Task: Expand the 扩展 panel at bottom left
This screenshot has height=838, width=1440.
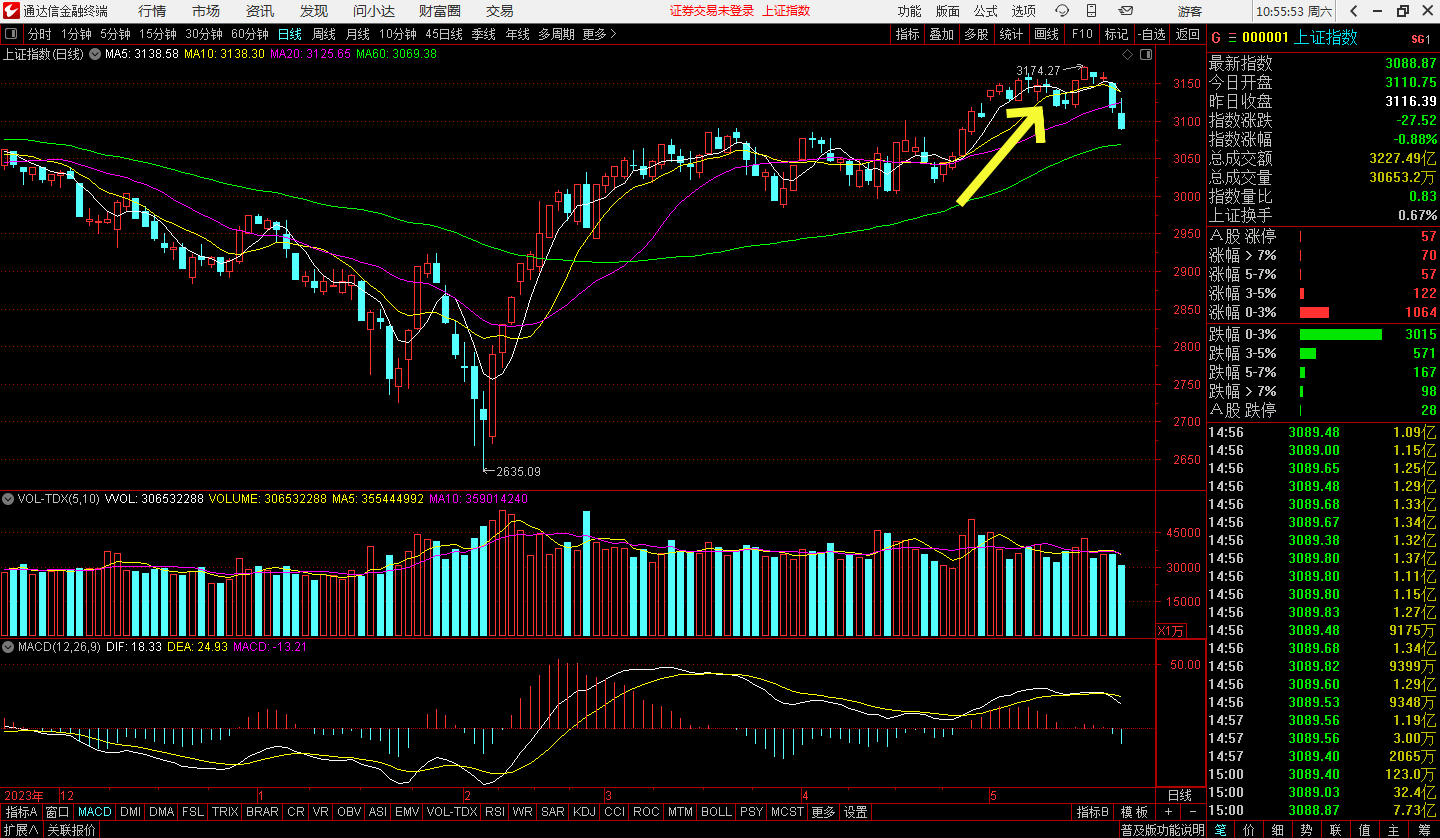Action: (20, 830)
